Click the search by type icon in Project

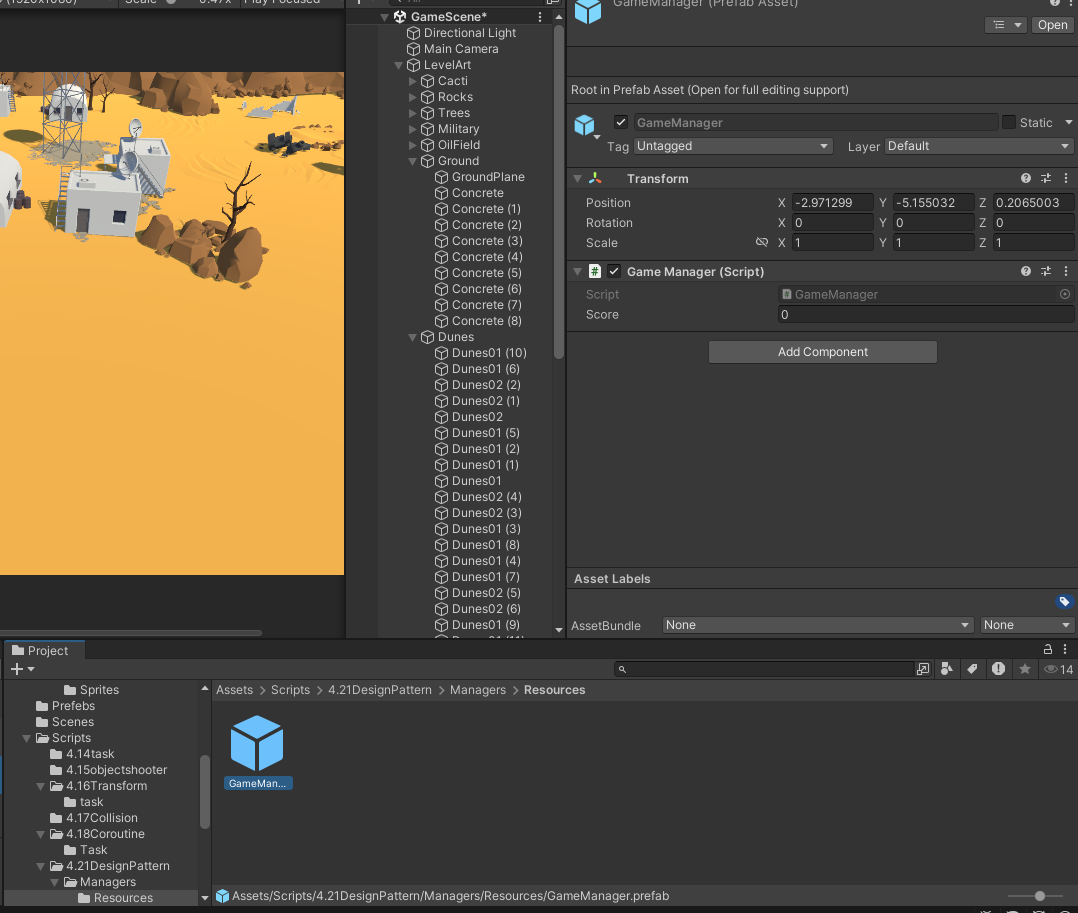(x=947, y=669)
